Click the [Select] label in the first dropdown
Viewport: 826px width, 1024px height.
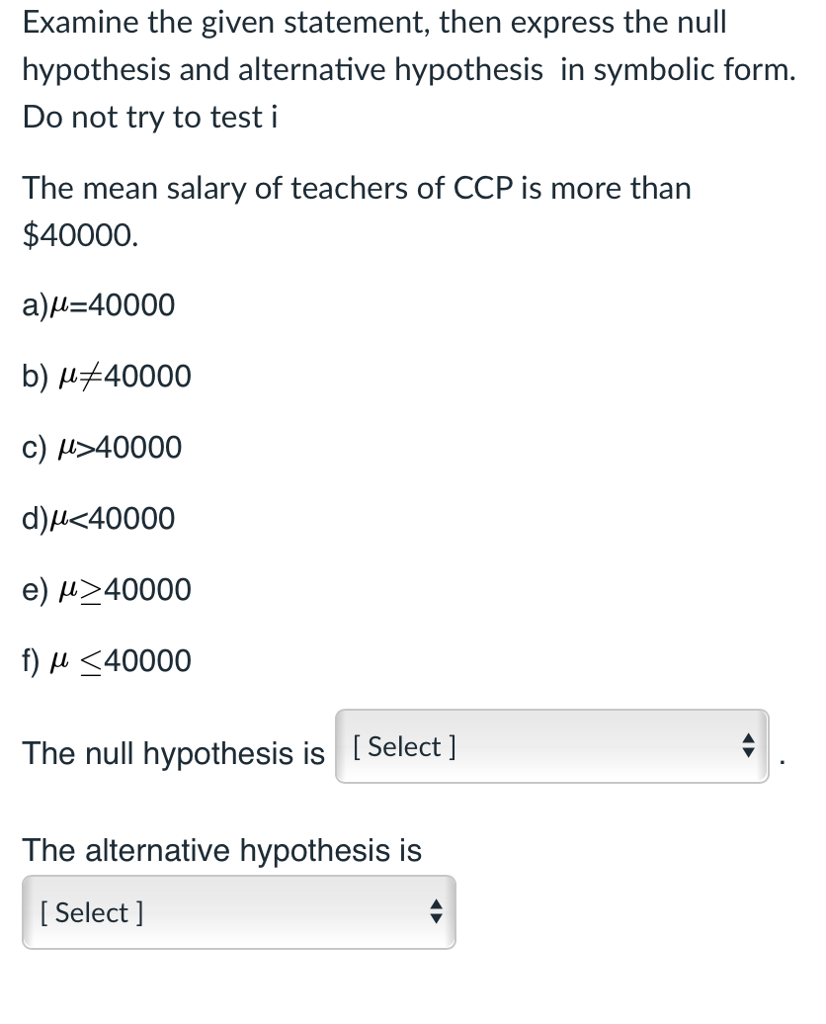pyautogui.click(x=403, y=747)
